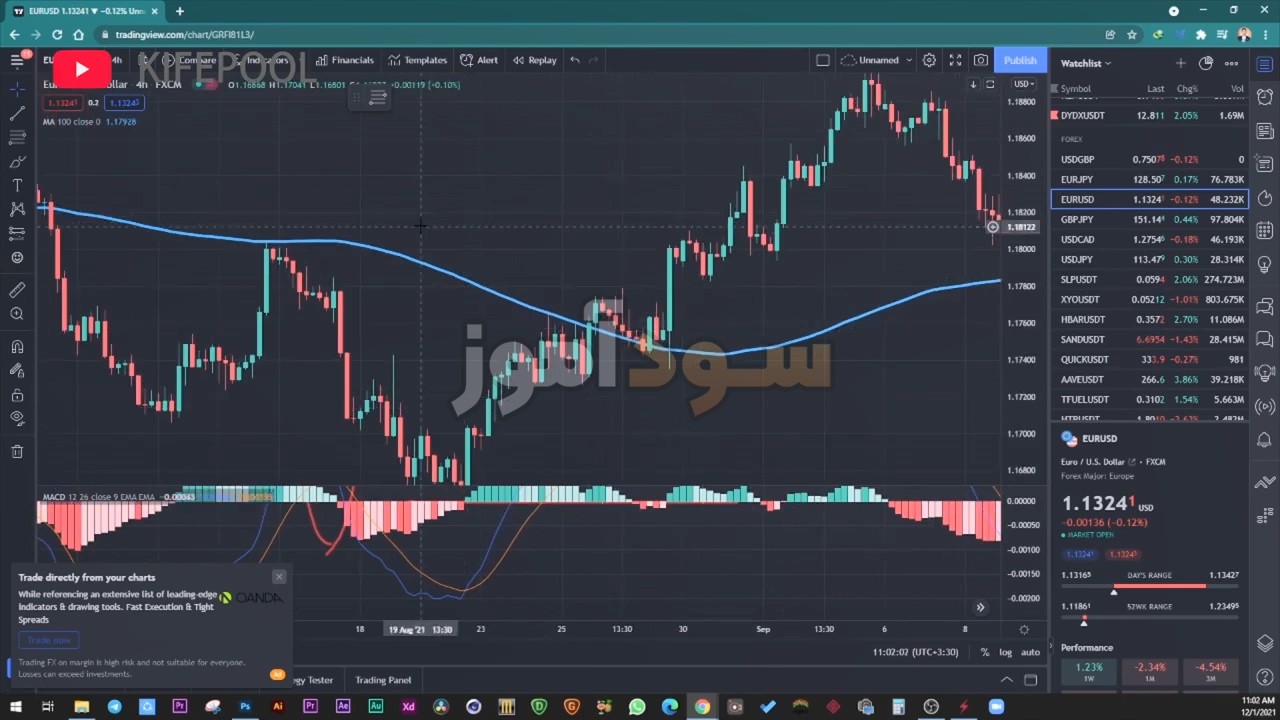Close the OANDA trade ad popup
Screen dimensions: 1280x720
[279, 577]
